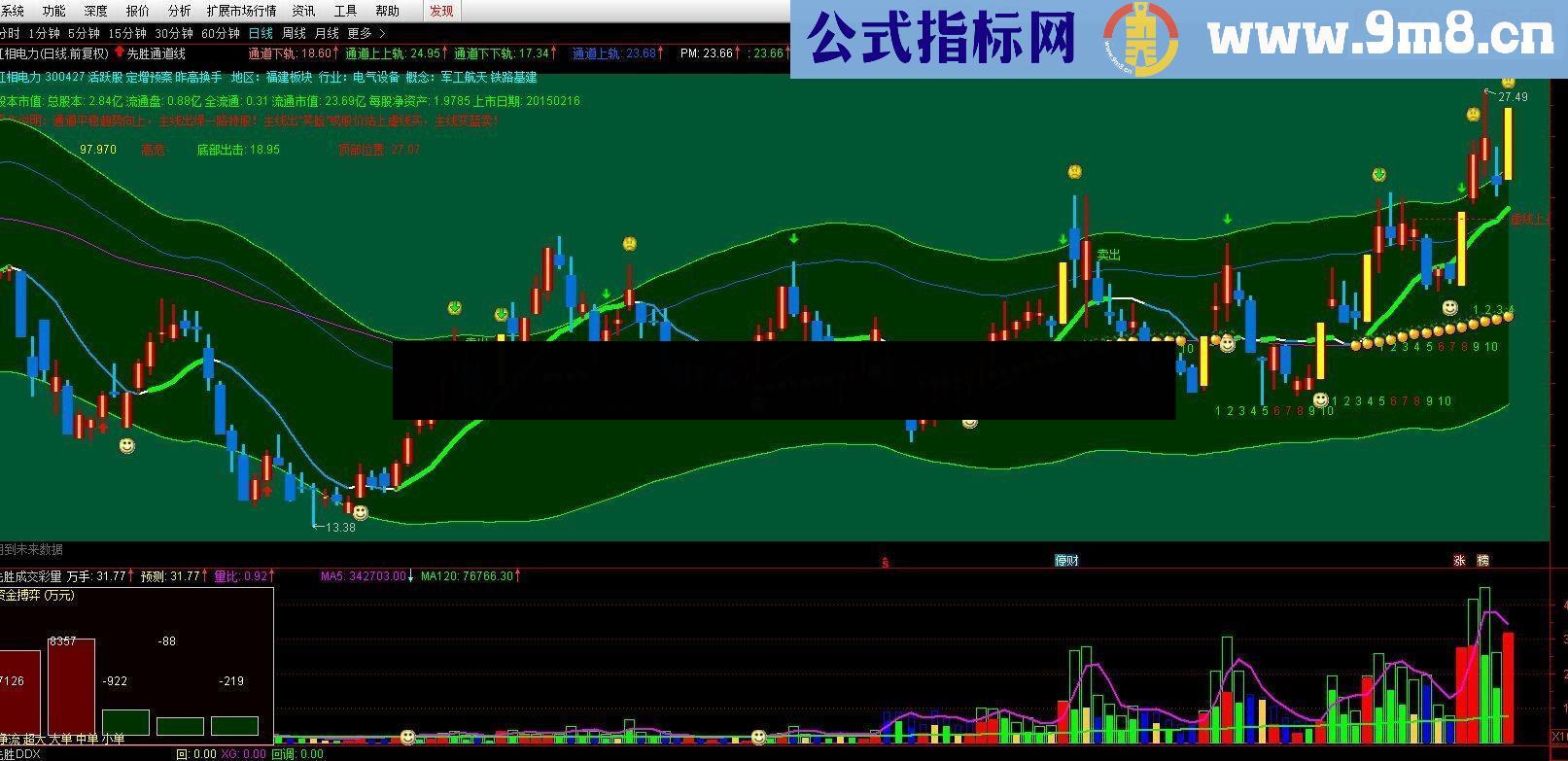The height and width of the screenshot is (761, 1568).
Task: Click the XG: 0.00 value
Action: (x=243, y=754)
